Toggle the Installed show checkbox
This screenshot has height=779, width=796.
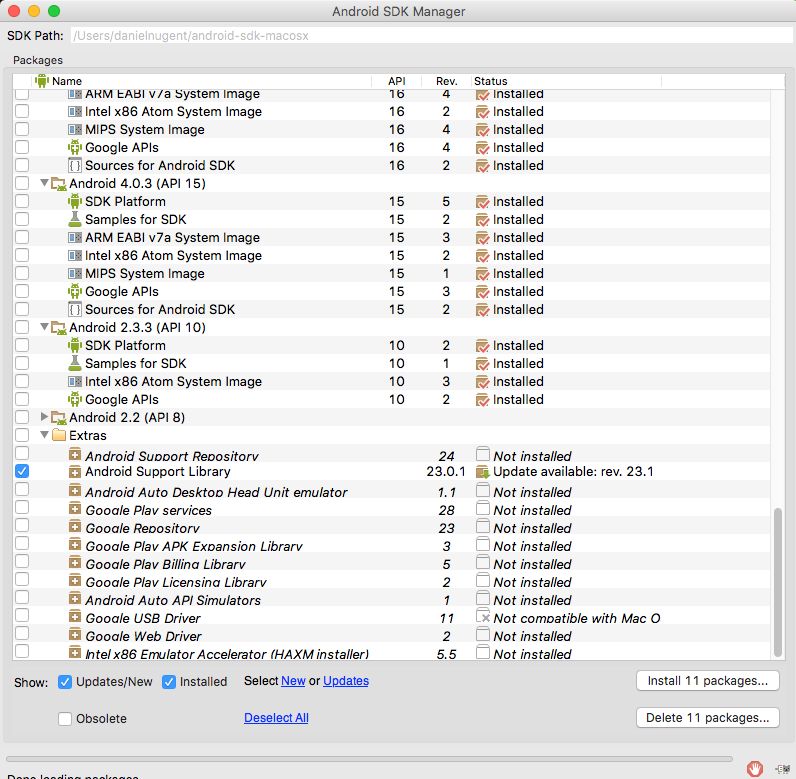(169, 682)
